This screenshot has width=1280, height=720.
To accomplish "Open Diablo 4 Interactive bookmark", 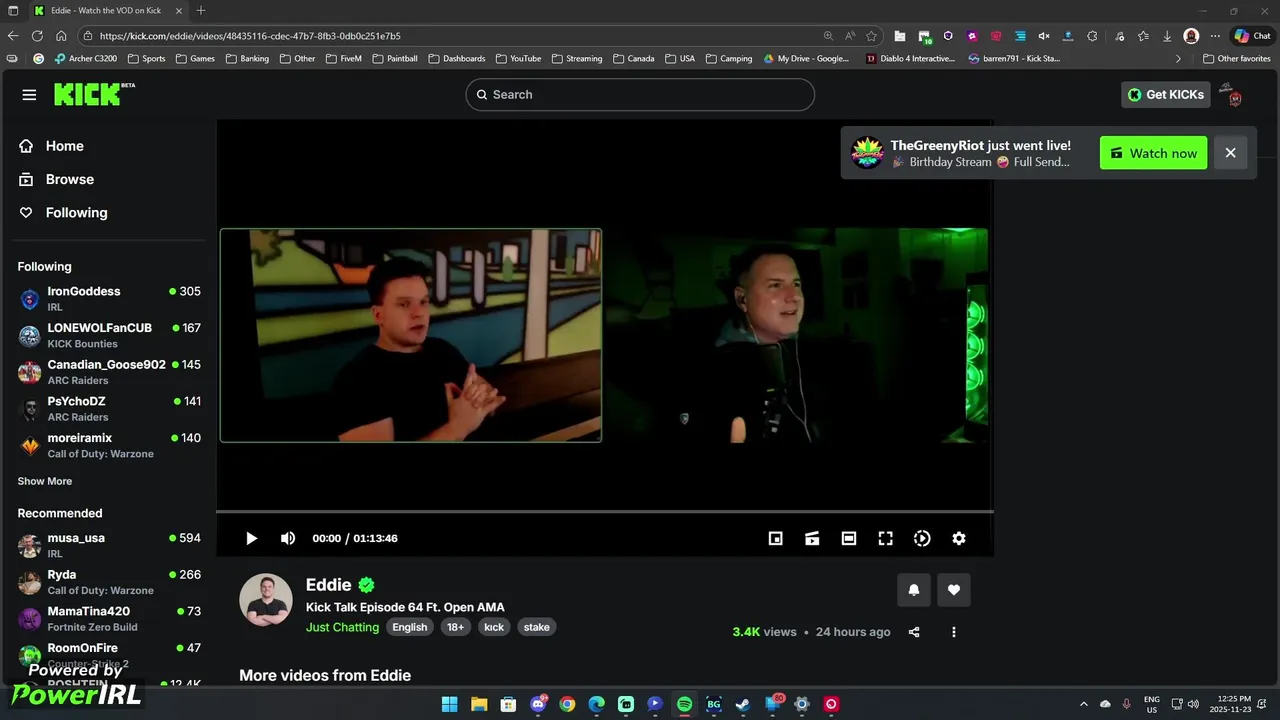I will (x=910, y=59).
